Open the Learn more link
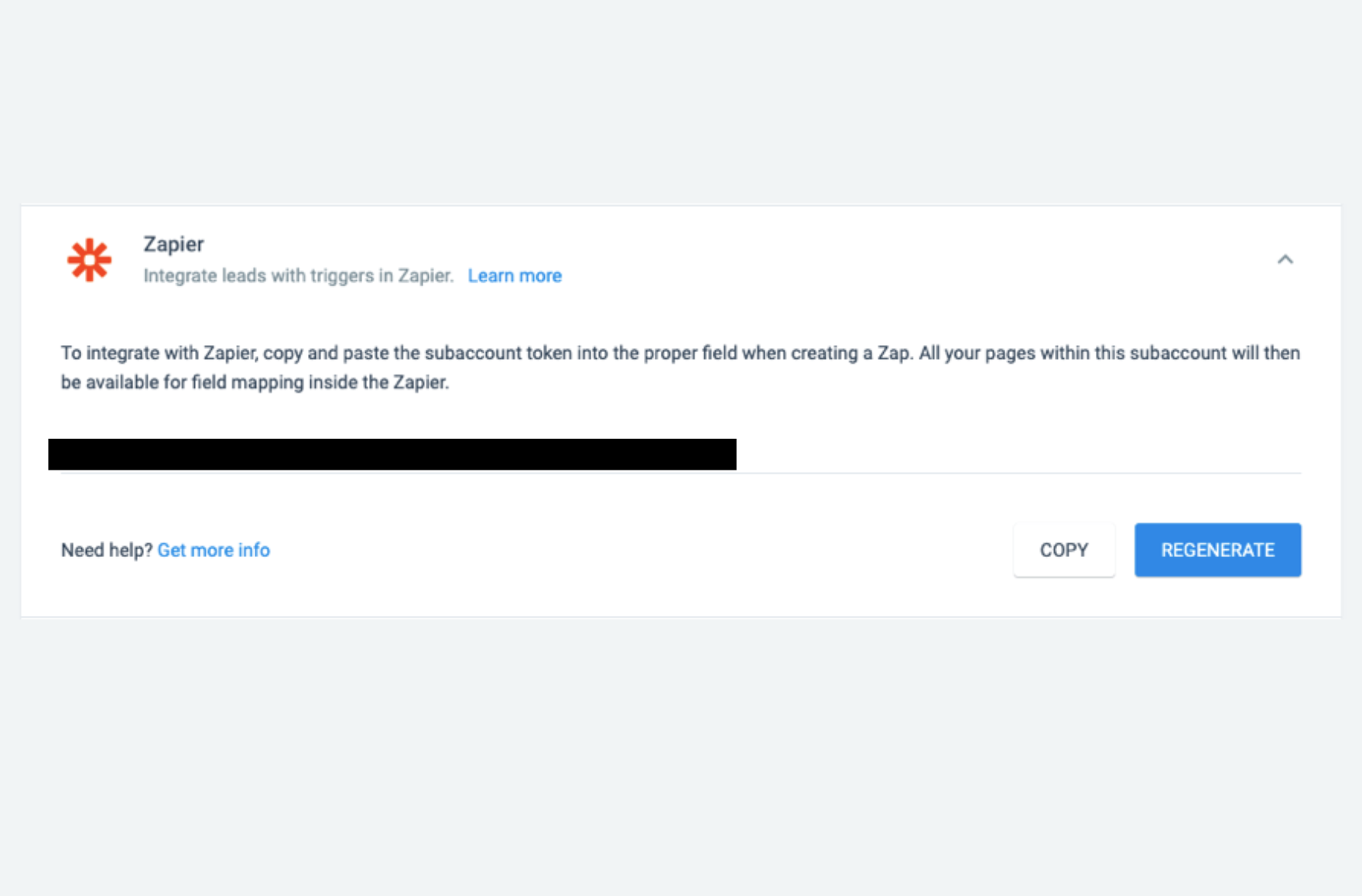Viewport: 1362px width, 896px height. click(x=515, y=276)
